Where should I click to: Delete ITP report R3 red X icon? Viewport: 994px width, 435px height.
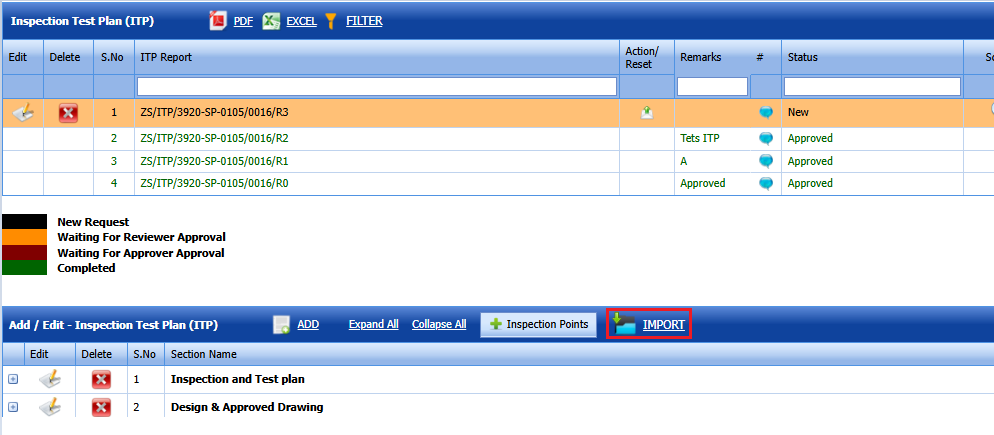coord(68,114)
